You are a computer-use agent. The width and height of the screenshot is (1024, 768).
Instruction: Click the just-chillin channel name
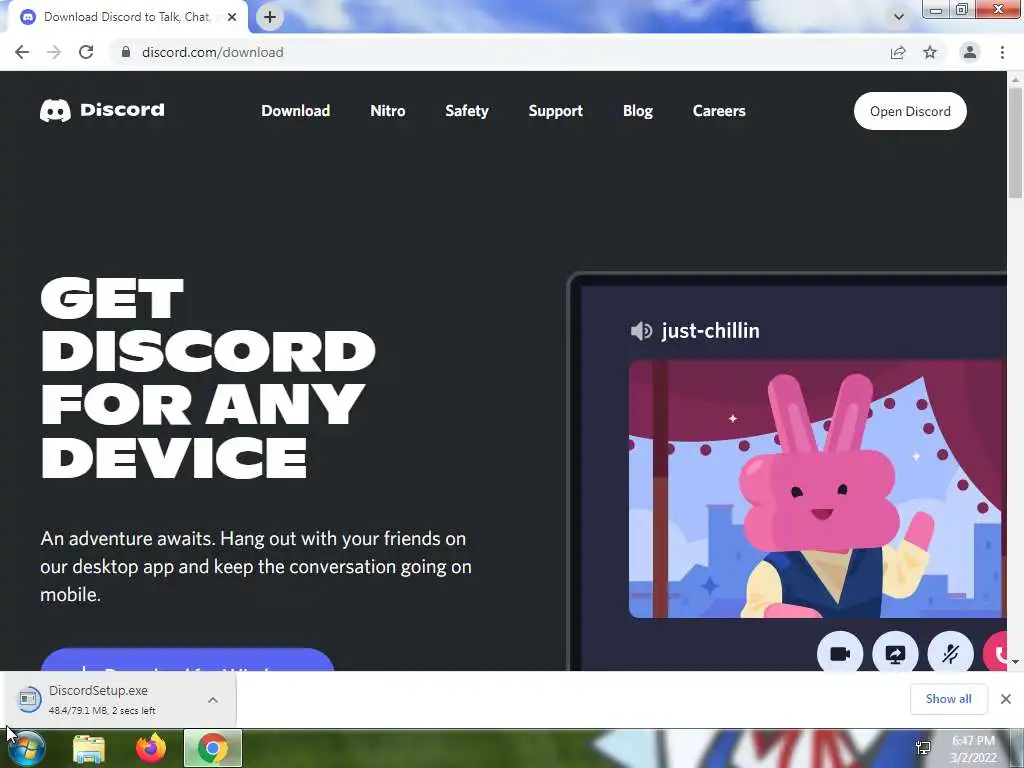pyautogui.click(x=711, y=331)
